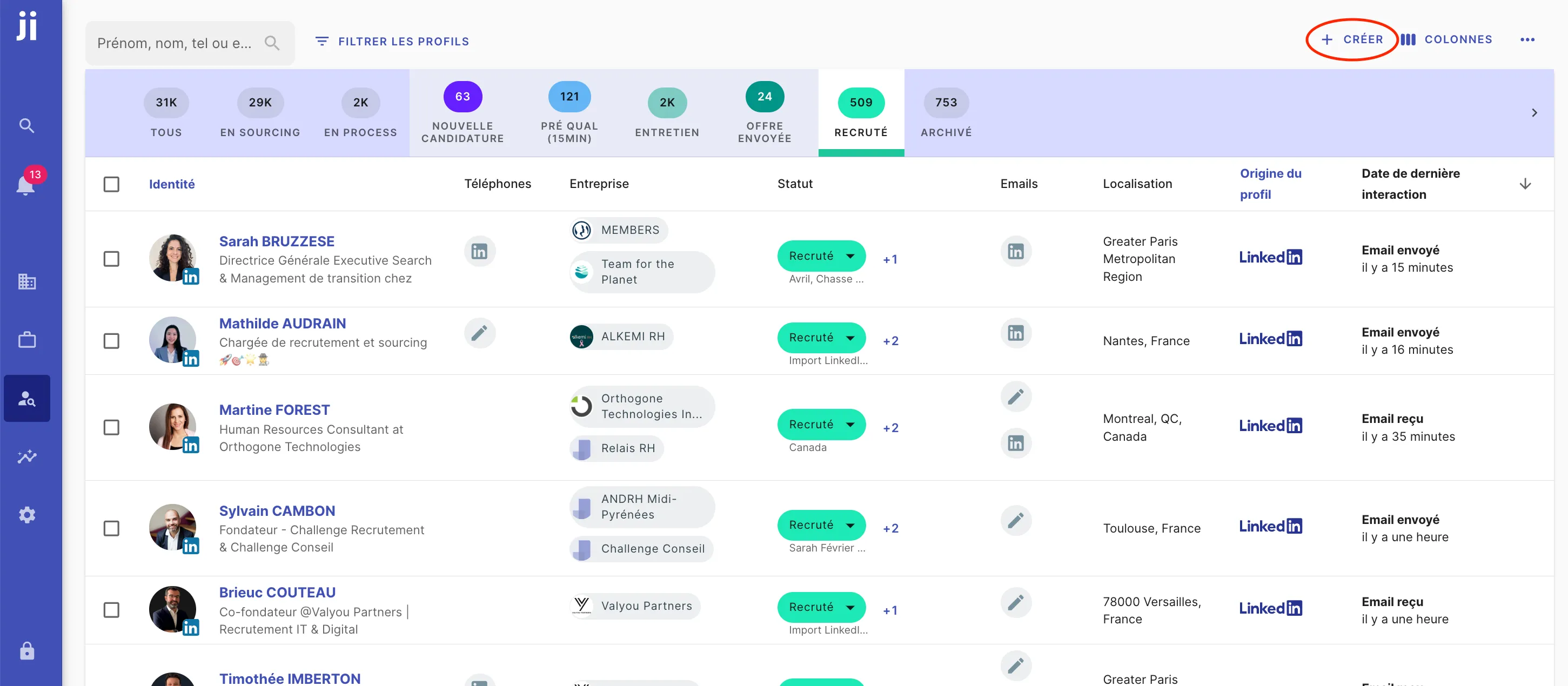1568x686 pixels.
Task: Check the select-all header checkbox
Action: [x=111, y=184]
